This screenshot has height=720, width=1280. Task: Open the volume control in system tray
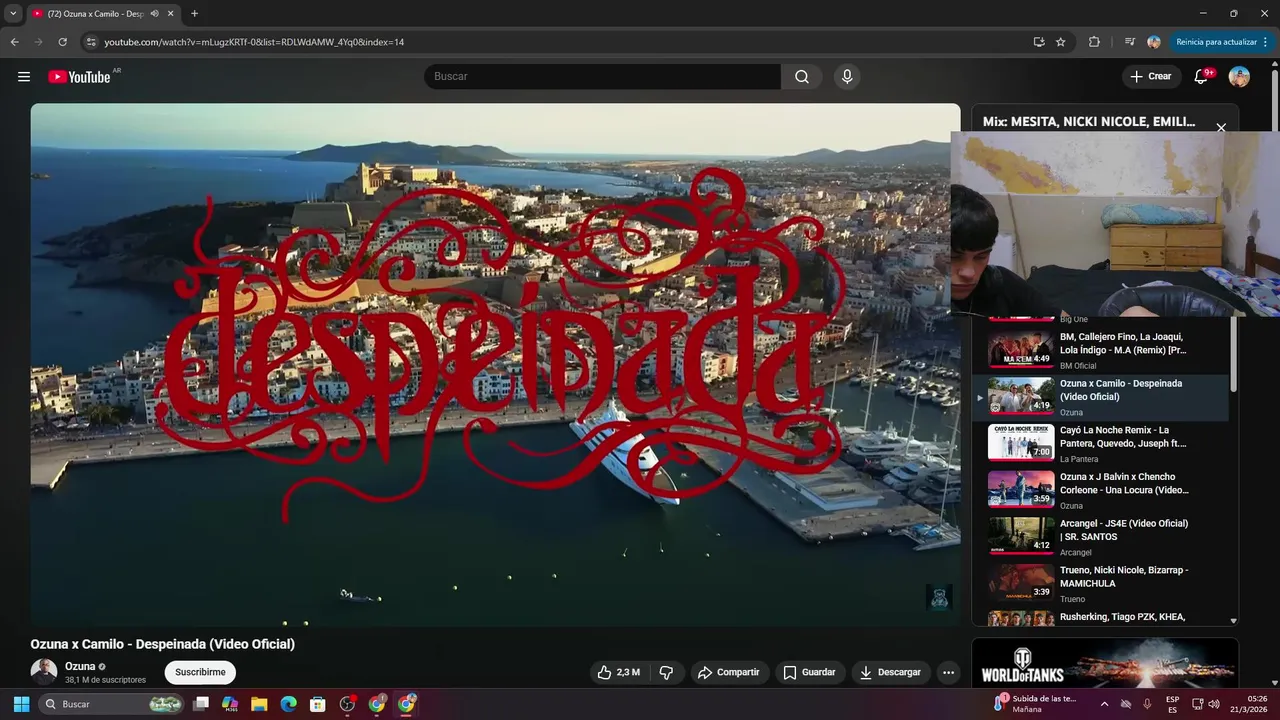click(1214, 704)
